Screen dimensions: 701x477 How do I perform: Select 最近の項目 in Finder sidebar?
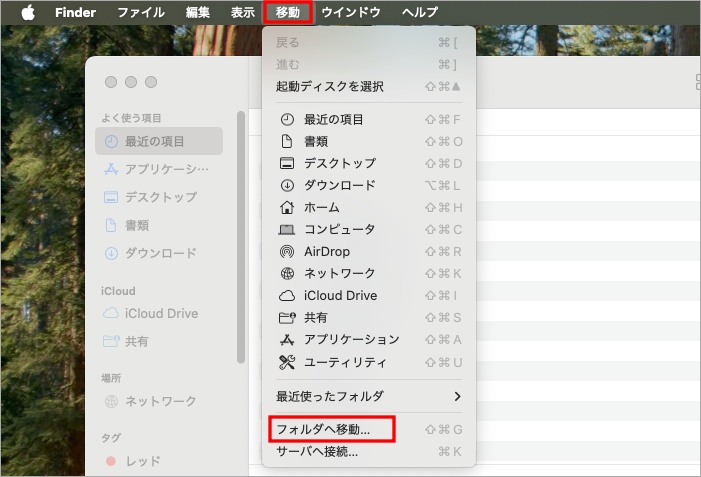pos(155,141)
